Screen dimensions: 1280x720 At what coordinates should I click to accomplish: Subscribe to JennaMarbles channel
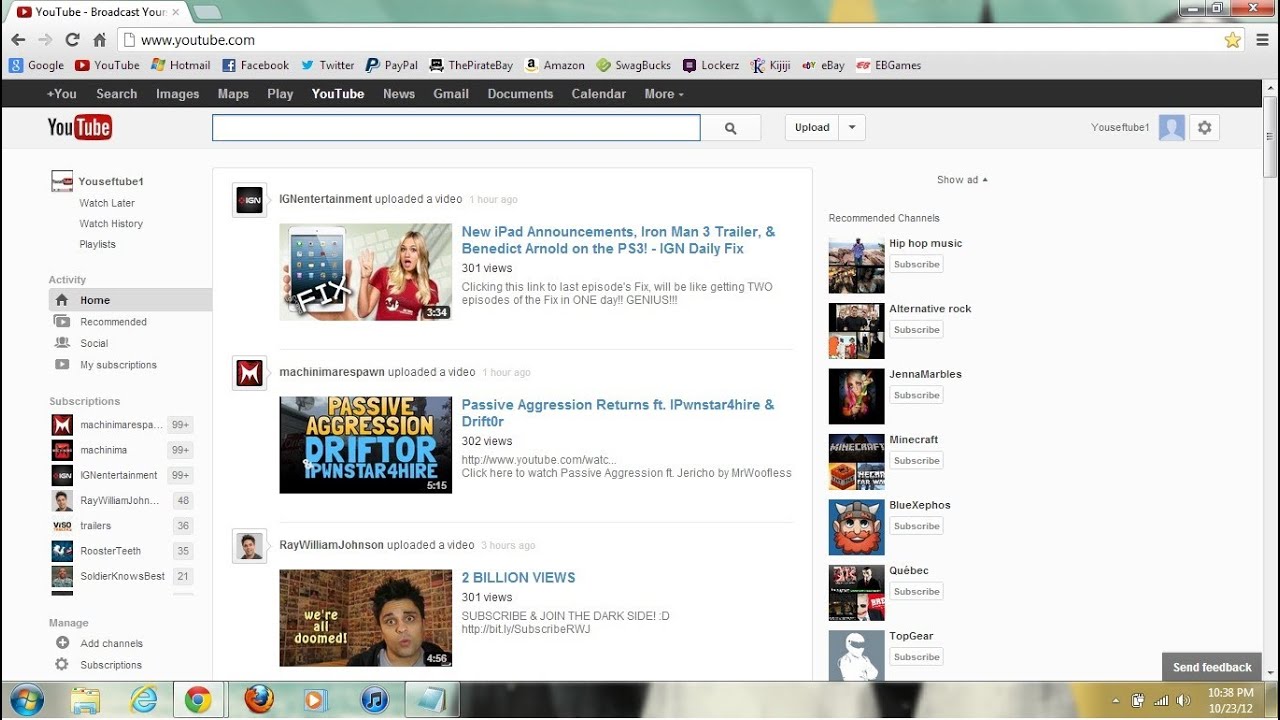point(917,395)
